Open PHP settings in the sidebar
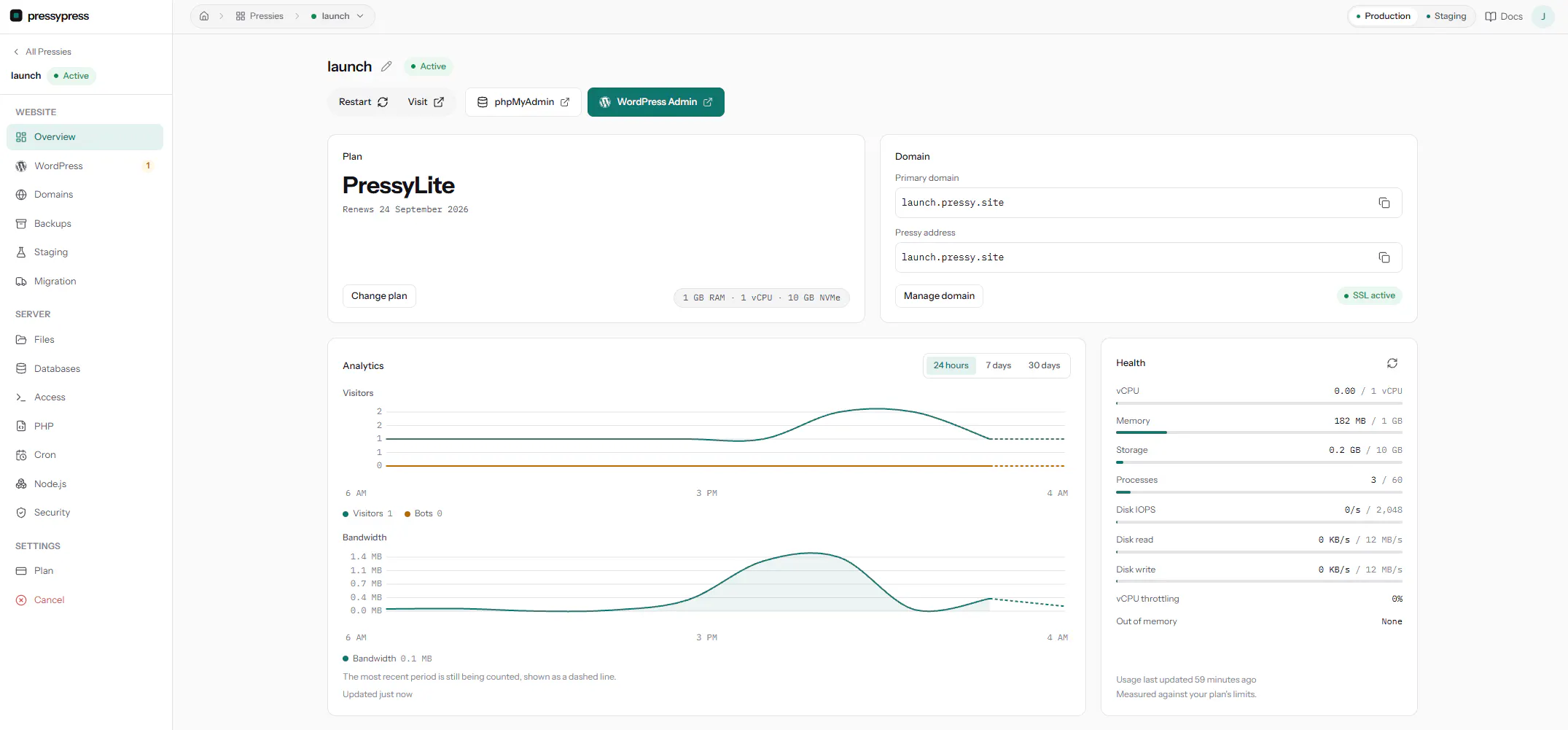1568x730 pixels. click(85, 427)
